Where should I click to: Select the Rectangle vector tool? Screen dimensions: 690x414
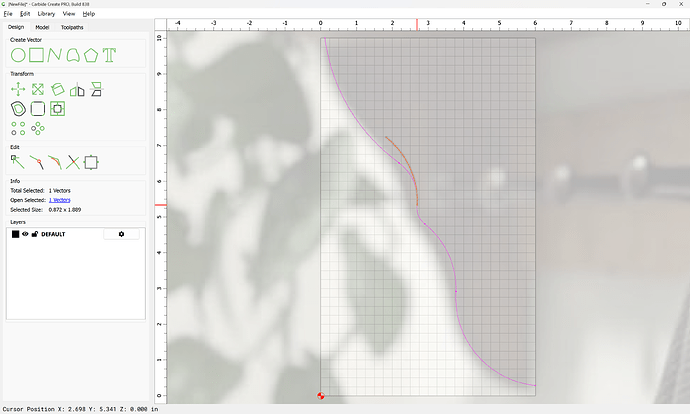pos(36,54)
